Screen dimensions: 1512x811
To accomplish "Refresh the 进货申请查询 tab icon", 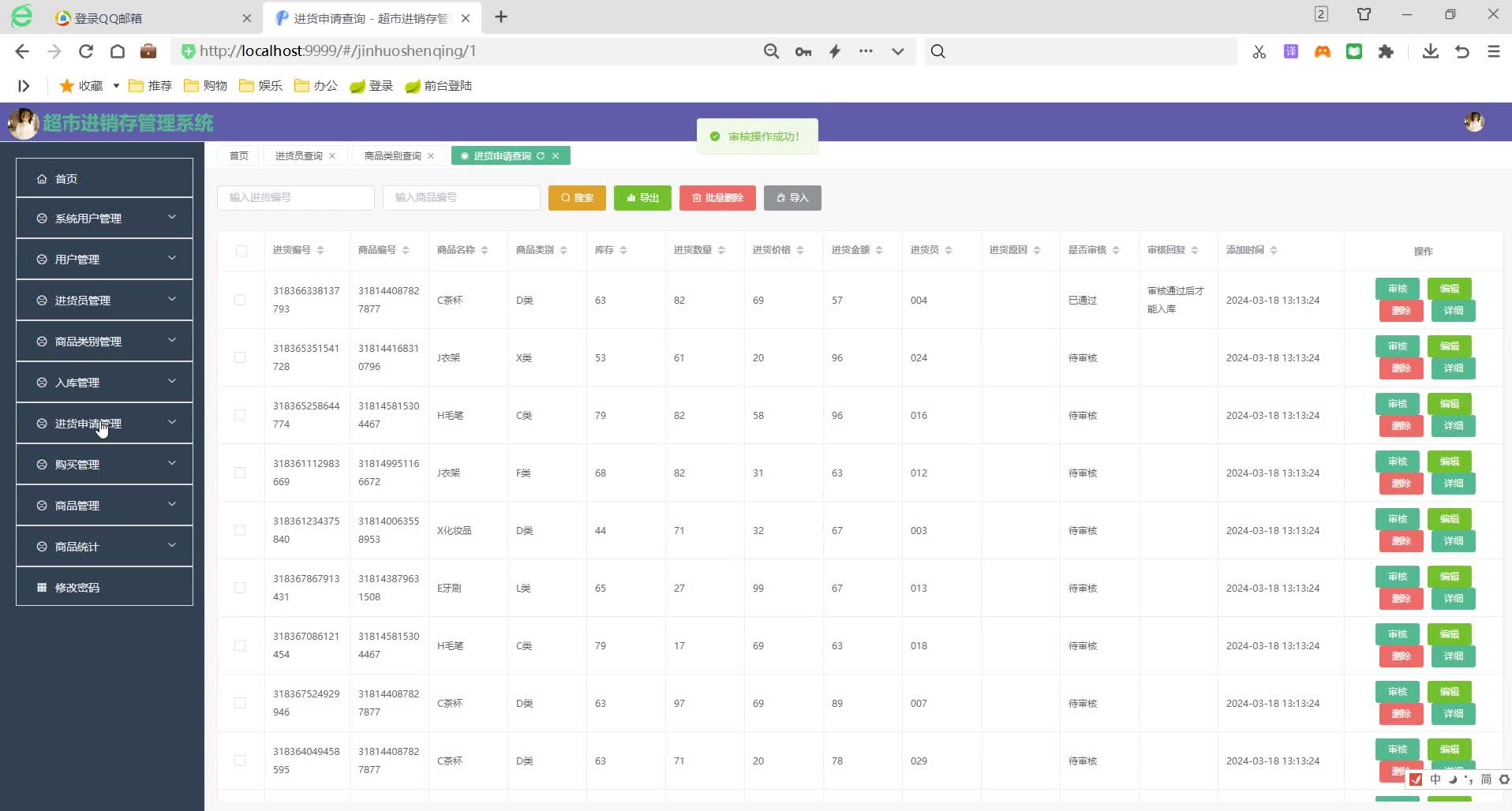I will tap(541, 156).
